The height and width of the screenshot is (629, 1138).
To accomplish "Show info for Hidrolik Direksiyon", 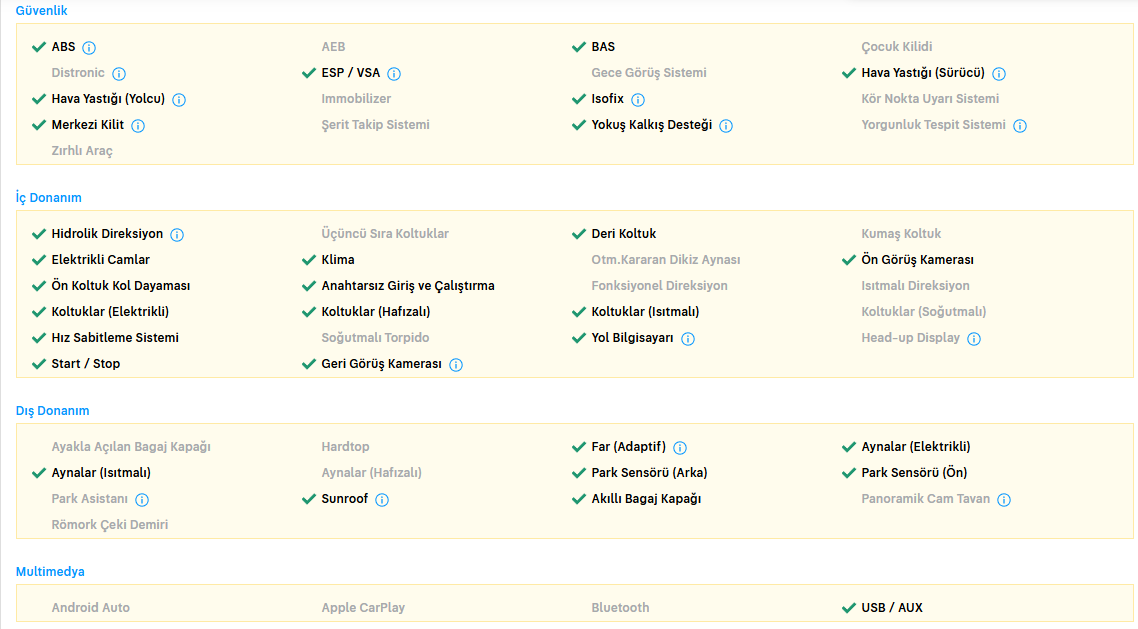I will coord(177,235).
